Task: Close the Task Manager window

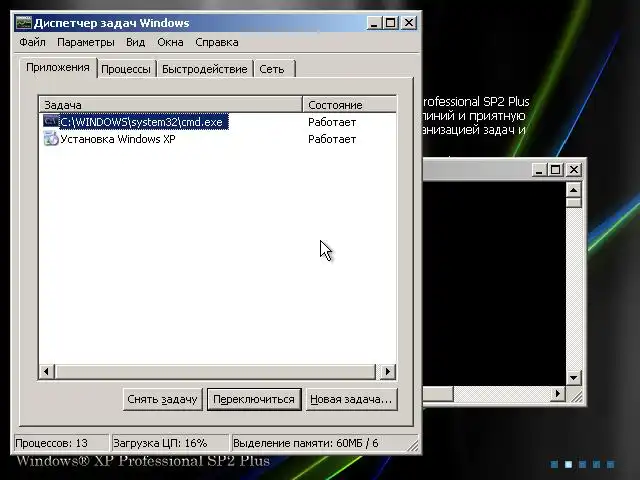Action: tap(409, 23)
